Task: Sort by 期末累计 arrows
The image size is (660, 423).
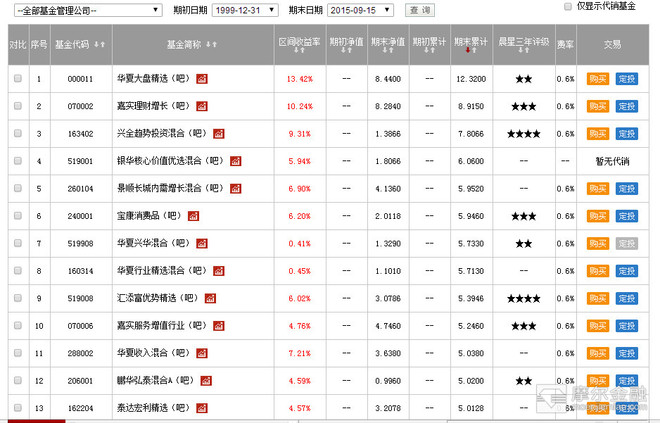Action: 471,50
